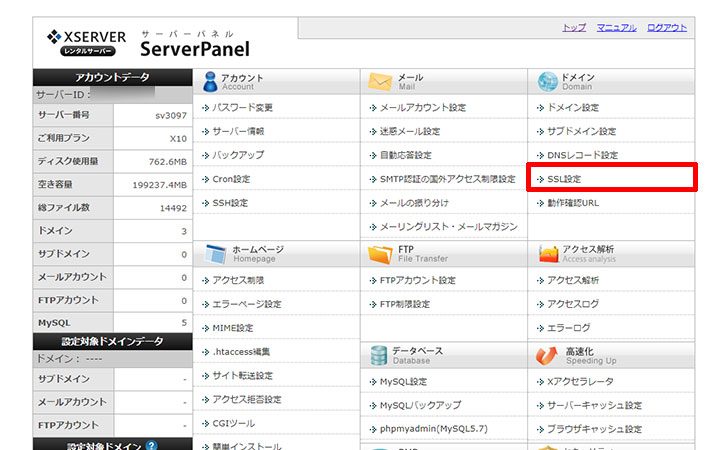Screen dimensions: 728x450
Task: Click the アカウントデータ header
Action: click(112, 77)
